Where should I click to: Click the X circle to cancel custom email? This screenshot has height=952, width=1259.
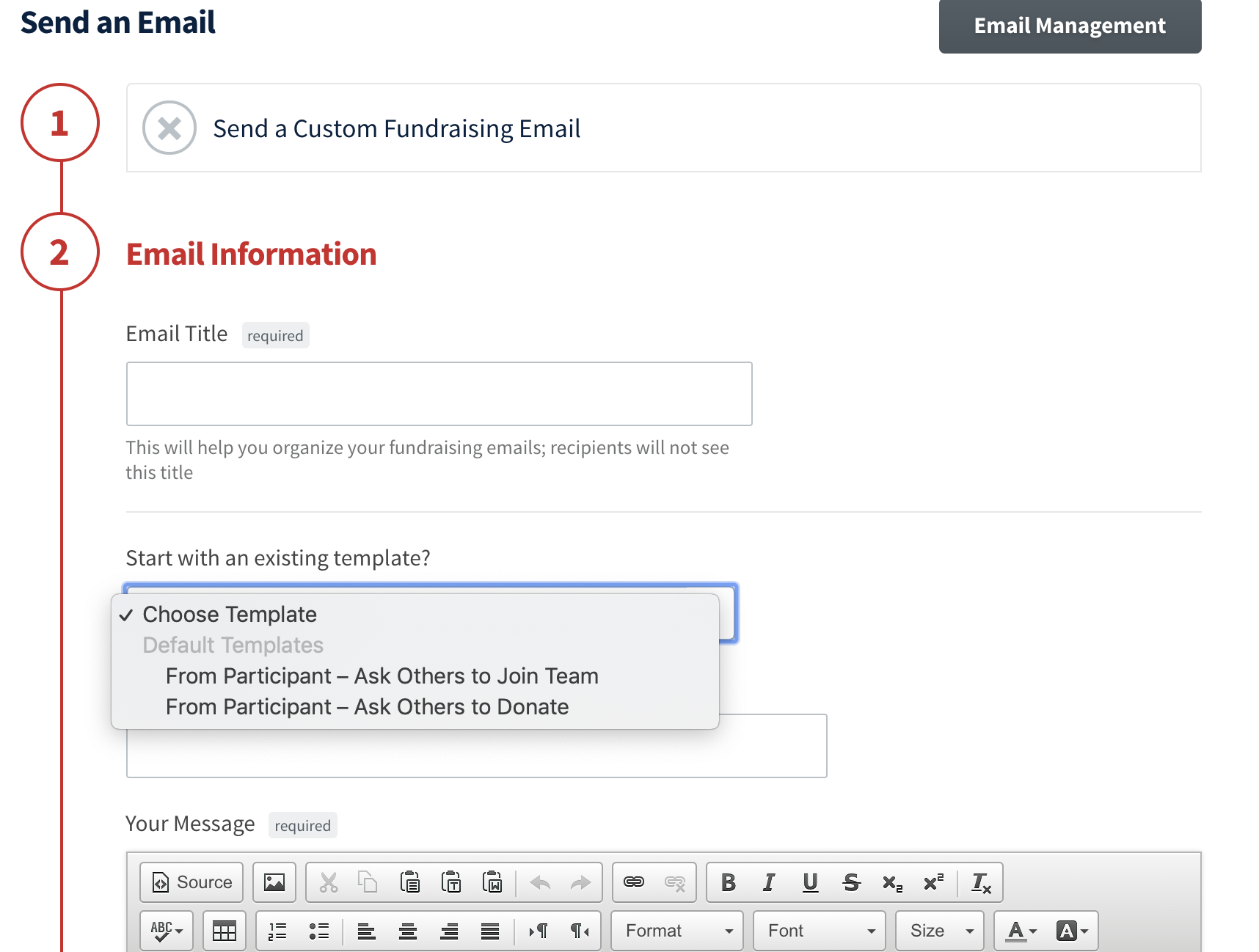[169, 128]
